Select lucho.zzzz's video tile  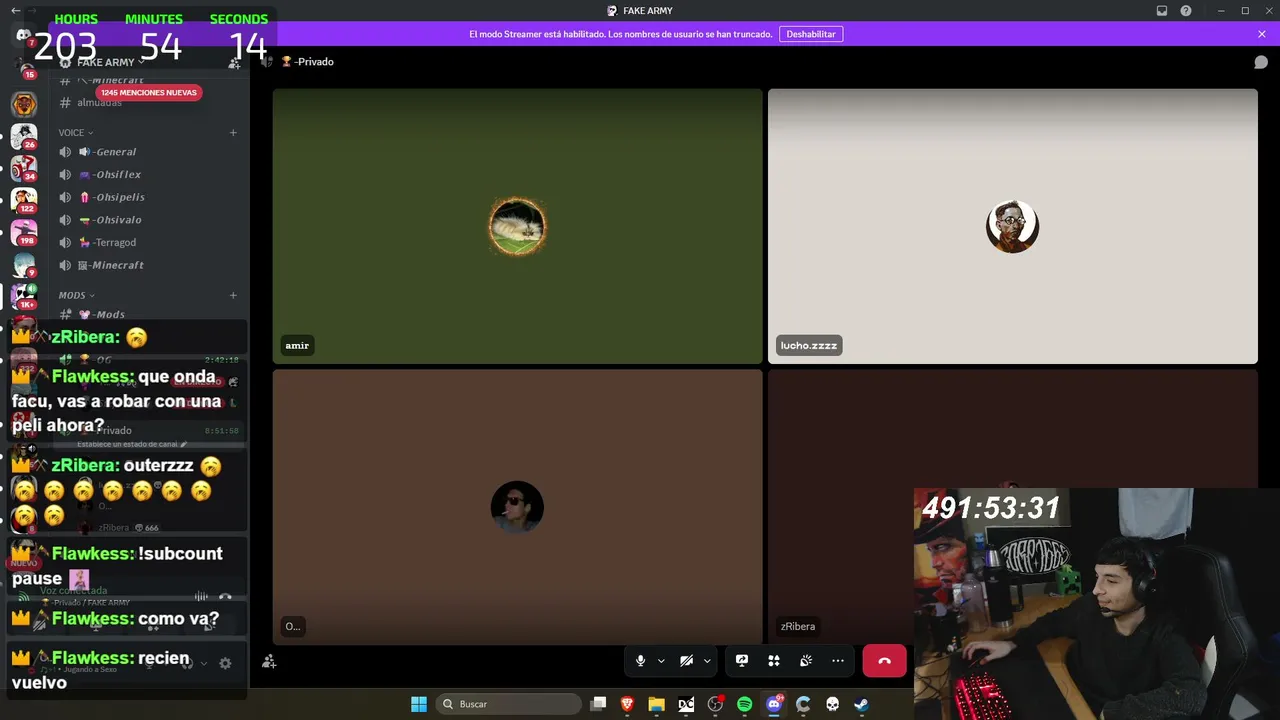pyautogui.click(x=1013, y=226)
